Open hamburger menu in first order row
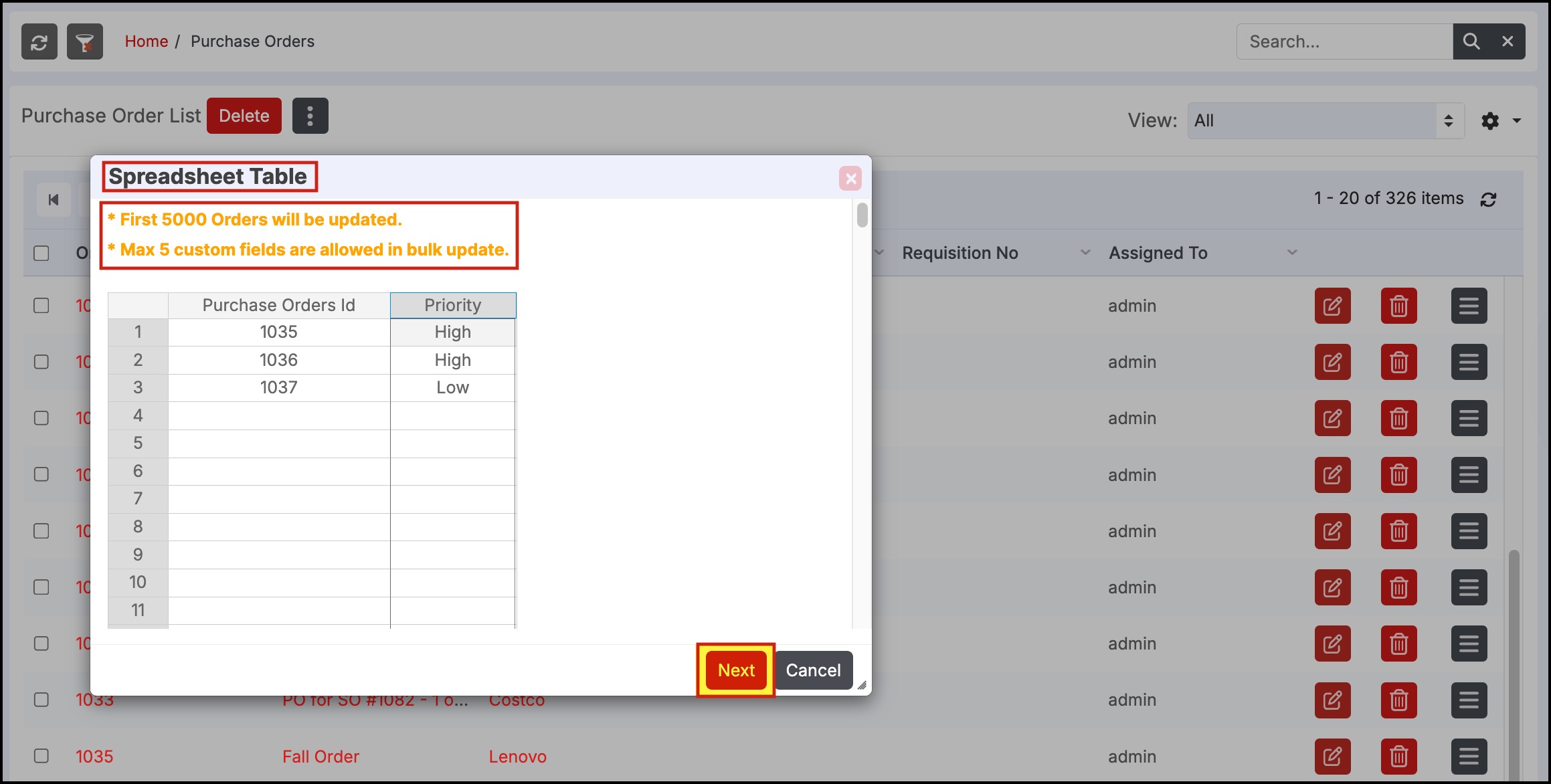The height and width of the screenshot is (784, 1551). pos(1469,306)
